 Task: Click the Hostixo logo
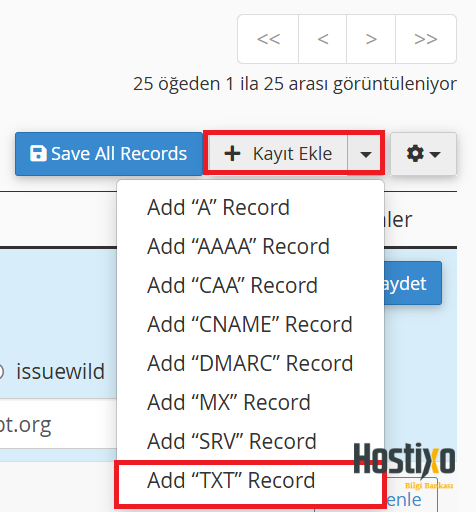pos(404,464)
